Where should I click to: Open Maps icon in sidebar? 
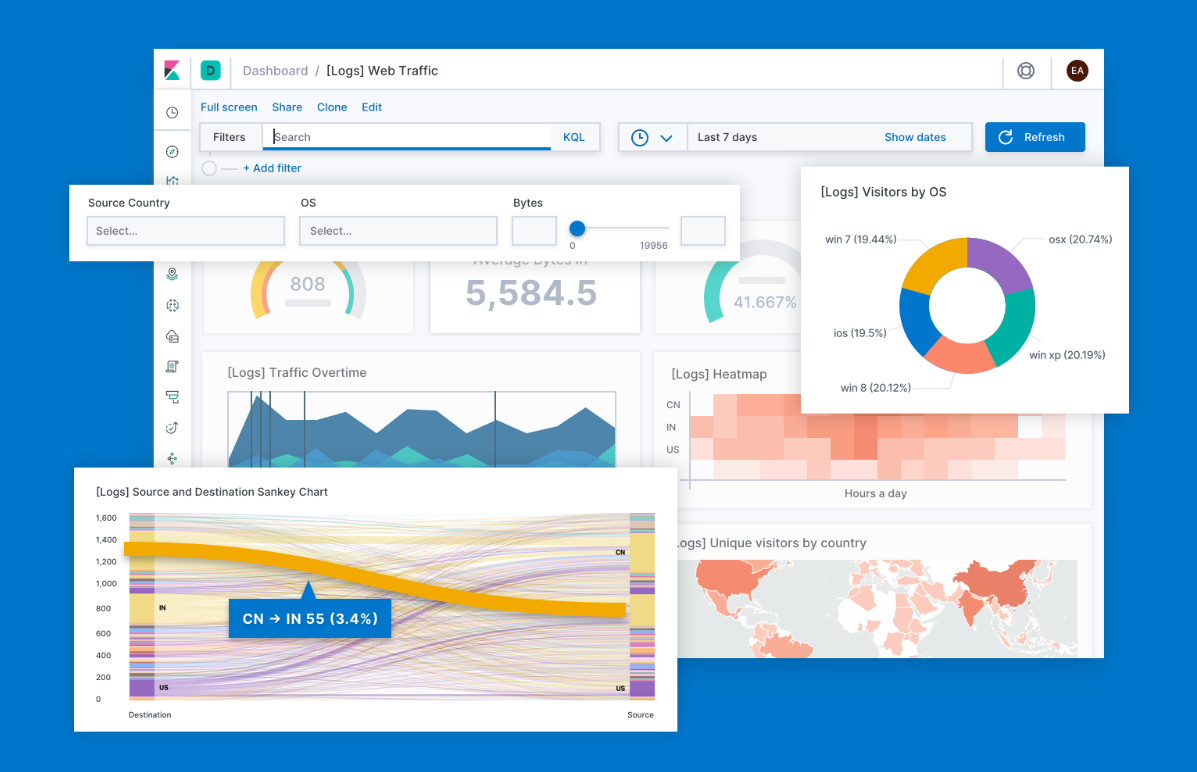173,273
